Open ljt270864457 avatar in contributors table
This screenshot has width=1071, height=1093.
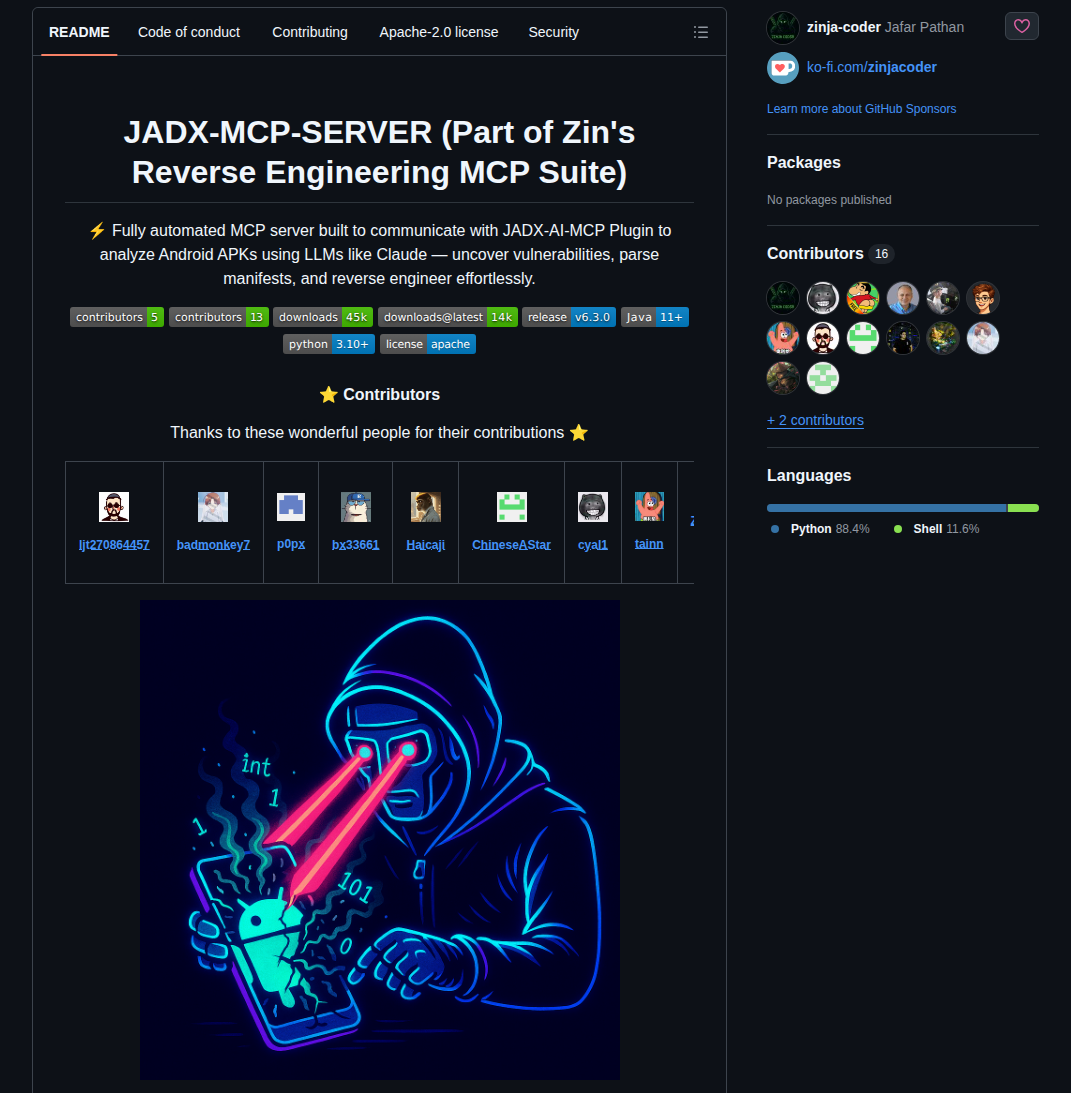click(114, 507)
